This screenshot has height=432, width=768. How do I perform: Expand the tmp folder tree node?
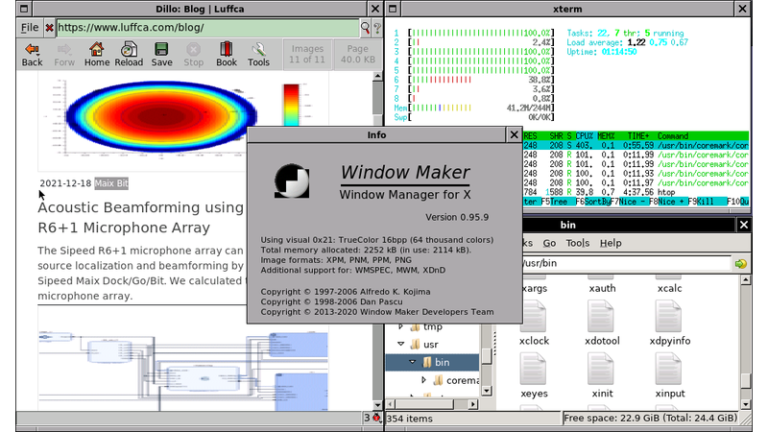pos(402,327)
